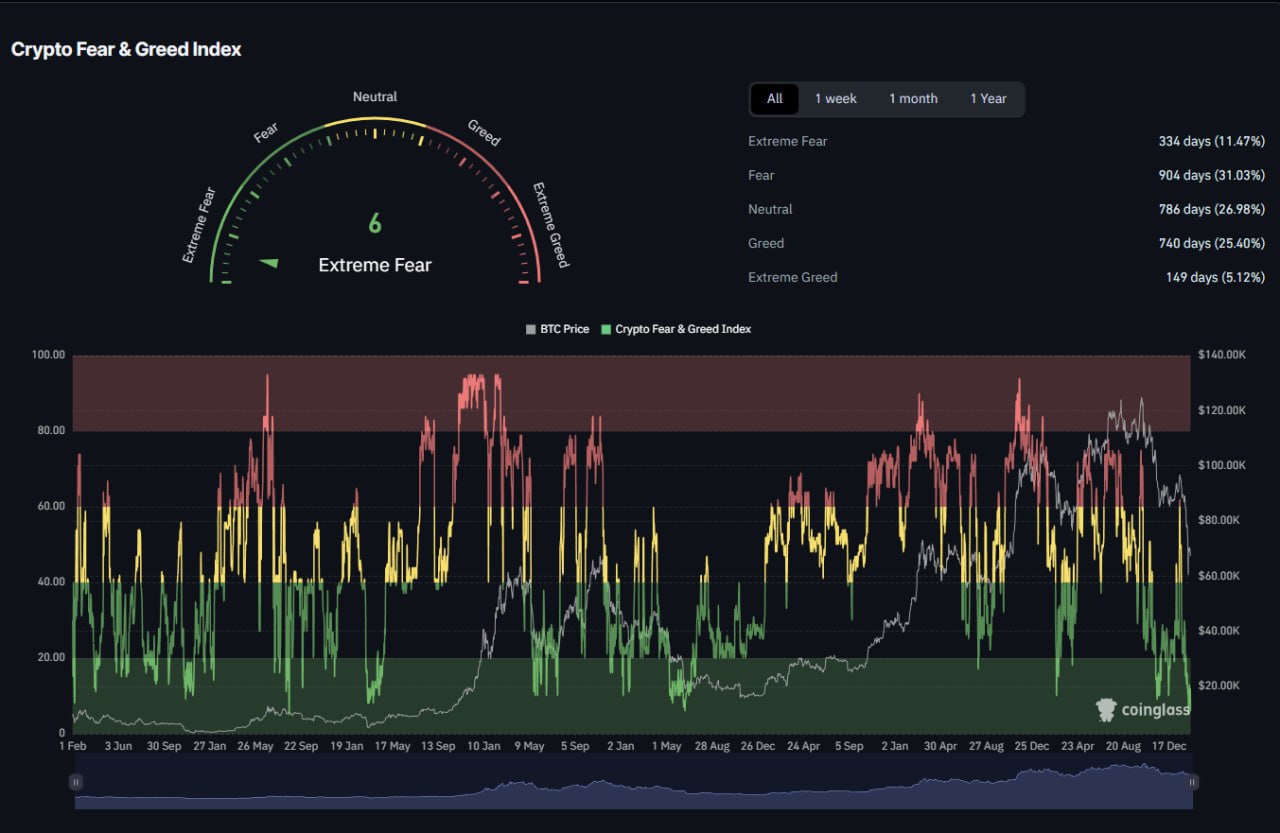Select the "All" time range tab

(774, 98)
